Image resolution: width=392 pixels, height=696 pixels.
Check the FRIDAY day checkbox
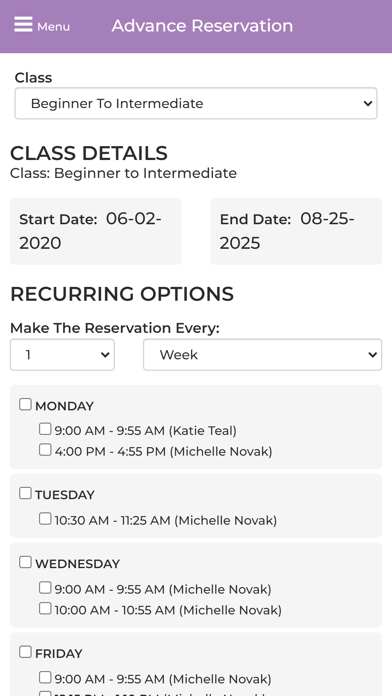(x=25, y=652)
